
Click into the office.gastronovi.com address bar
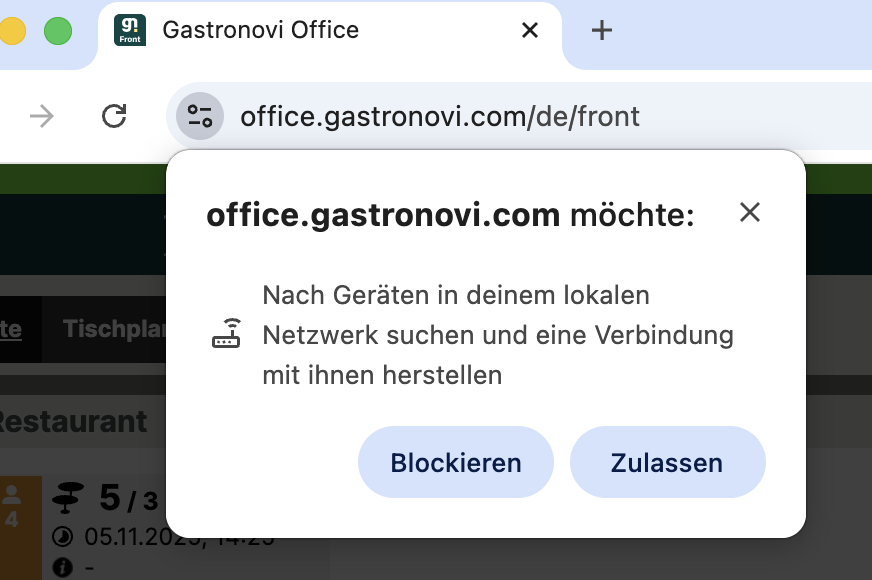(x=500, y=117)
